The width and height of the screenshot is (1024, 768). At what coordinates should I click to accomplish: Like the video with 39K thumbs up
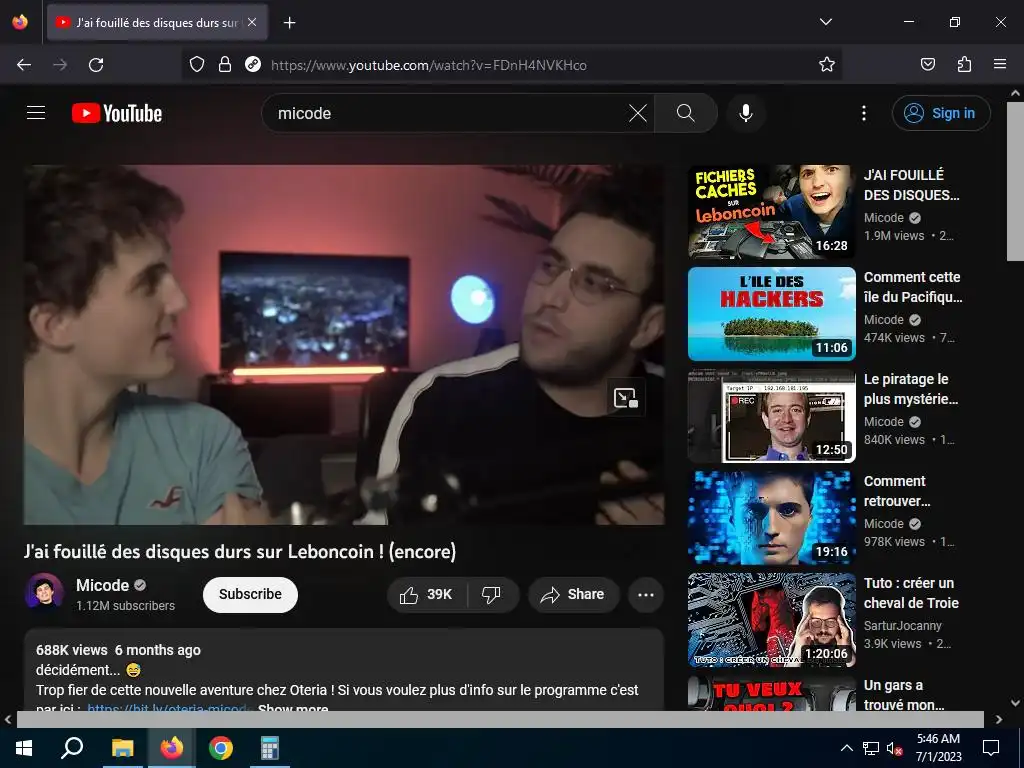click(426, 594)
